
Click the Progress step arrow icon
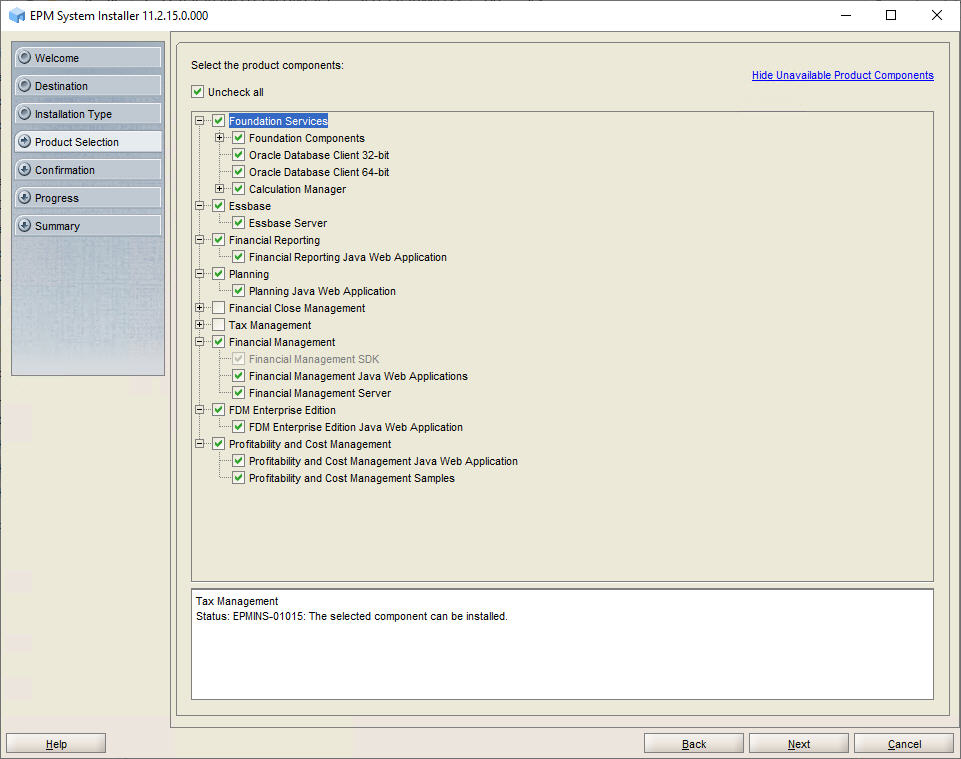(25, 197)
